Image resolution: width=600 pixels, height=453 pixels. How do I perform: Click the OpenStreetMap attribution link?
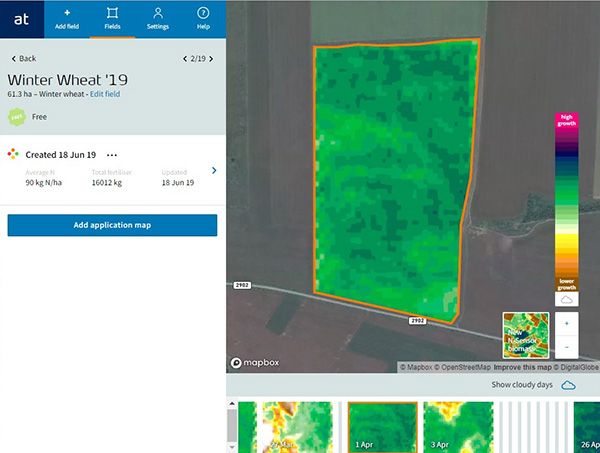point(462,367)
